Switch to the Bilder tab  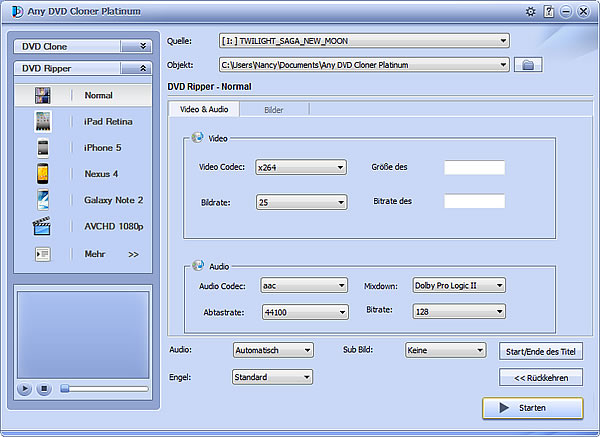(x=274, y=110)
